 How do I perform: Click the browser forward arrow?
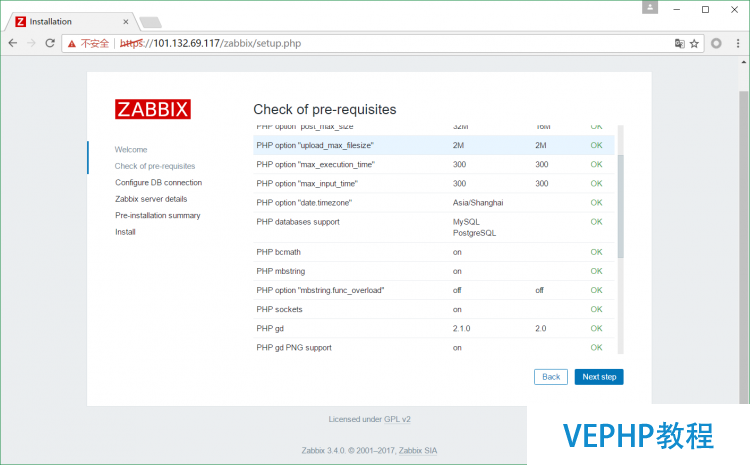[32, 43]
